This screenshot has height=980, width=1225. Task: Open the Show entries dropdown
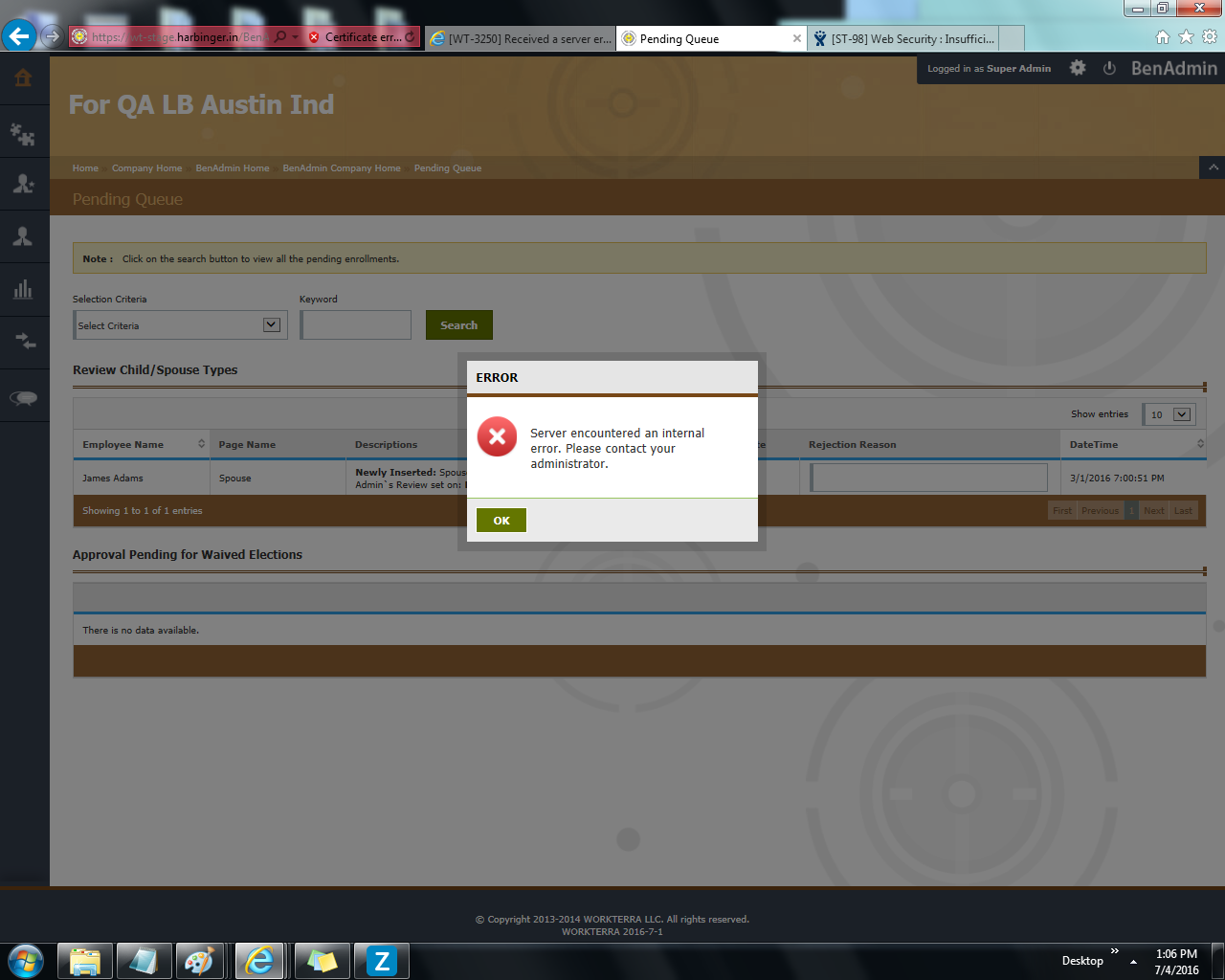tap(1170, 414)
